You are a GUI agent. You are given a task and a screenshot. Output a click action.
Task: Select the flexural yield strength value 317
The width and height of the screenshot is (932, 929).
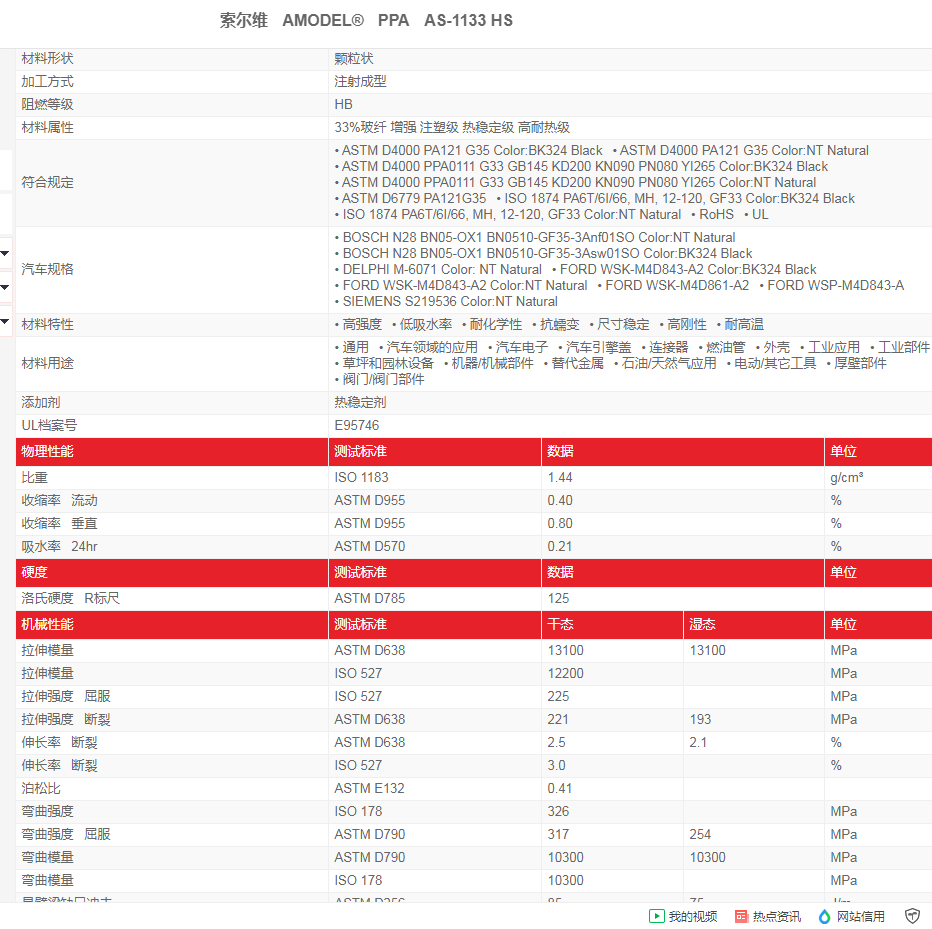558,834
